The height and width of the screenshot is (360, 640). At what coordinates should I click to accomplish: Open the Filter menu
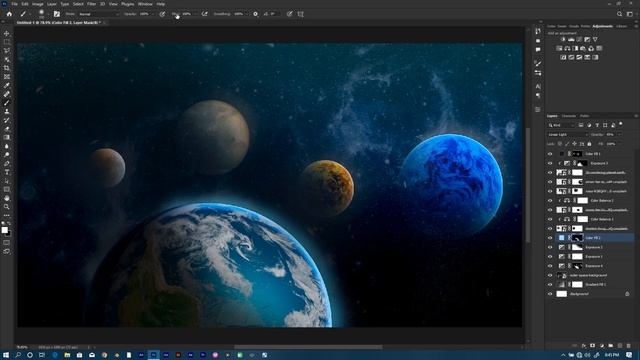[x=91, y=4]
